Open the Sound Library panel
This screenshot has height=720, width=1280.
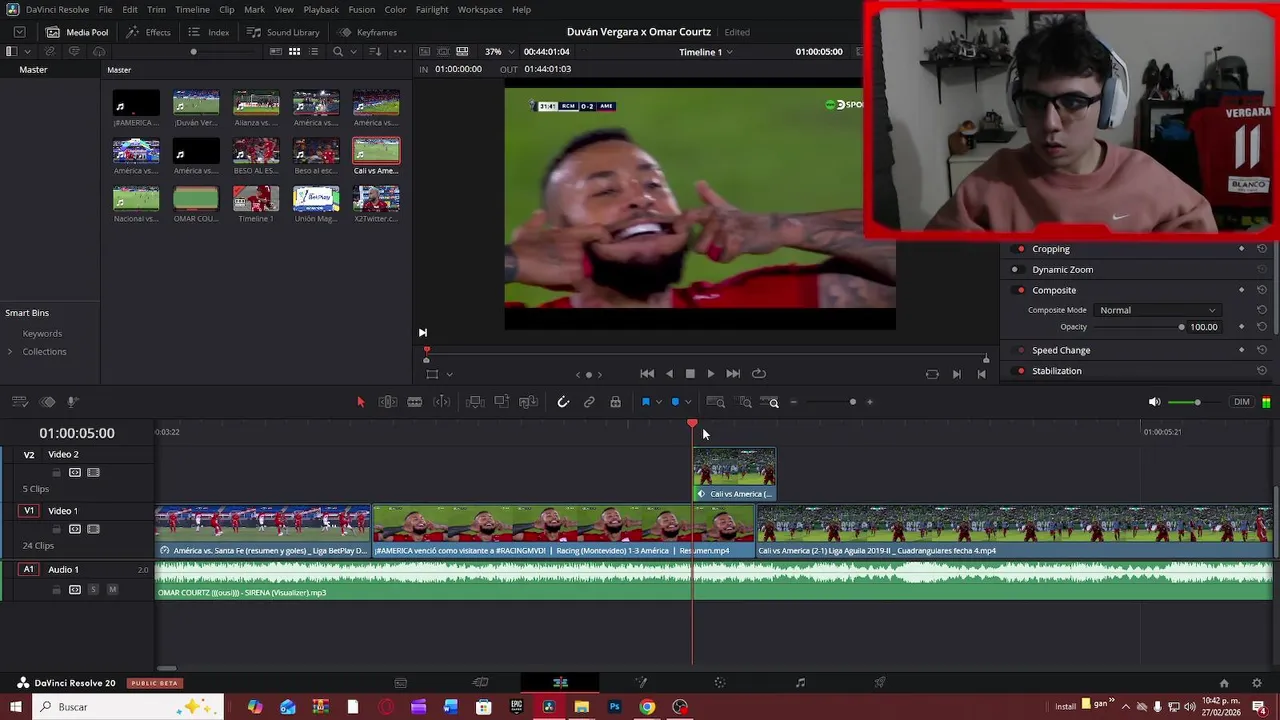click(284, 32)
